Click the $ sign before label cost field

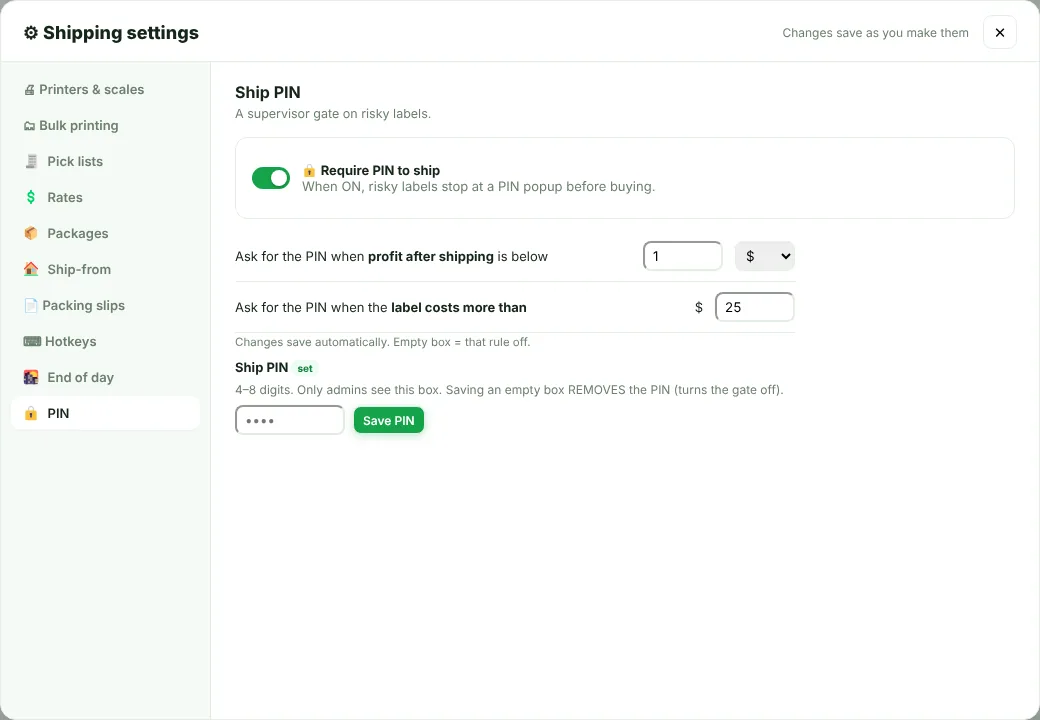[x=698, y=308]
